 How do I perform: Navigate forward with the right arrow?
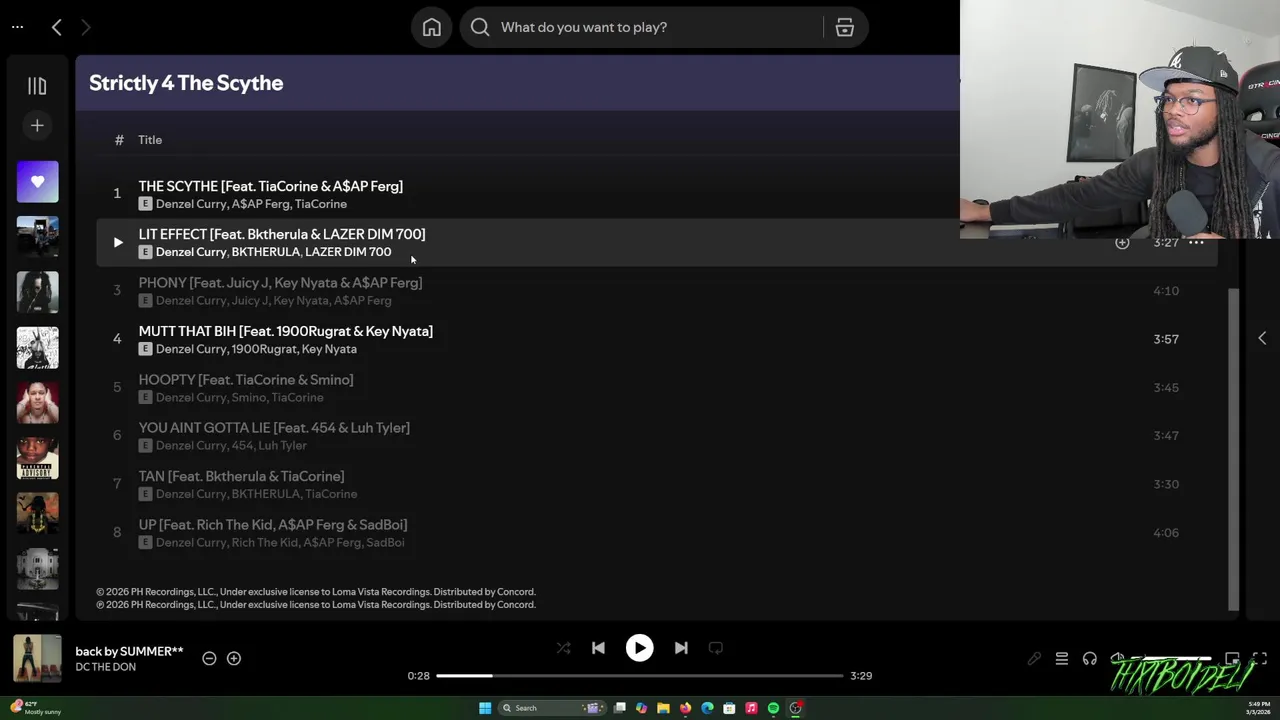coord(85,27)
